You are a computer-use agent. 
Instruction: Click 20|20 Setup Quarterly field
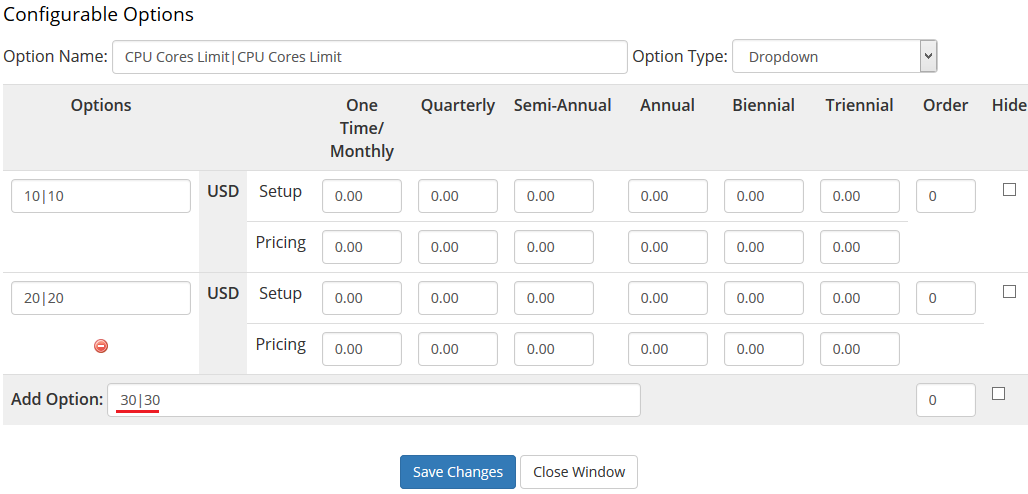pos(458,298)
